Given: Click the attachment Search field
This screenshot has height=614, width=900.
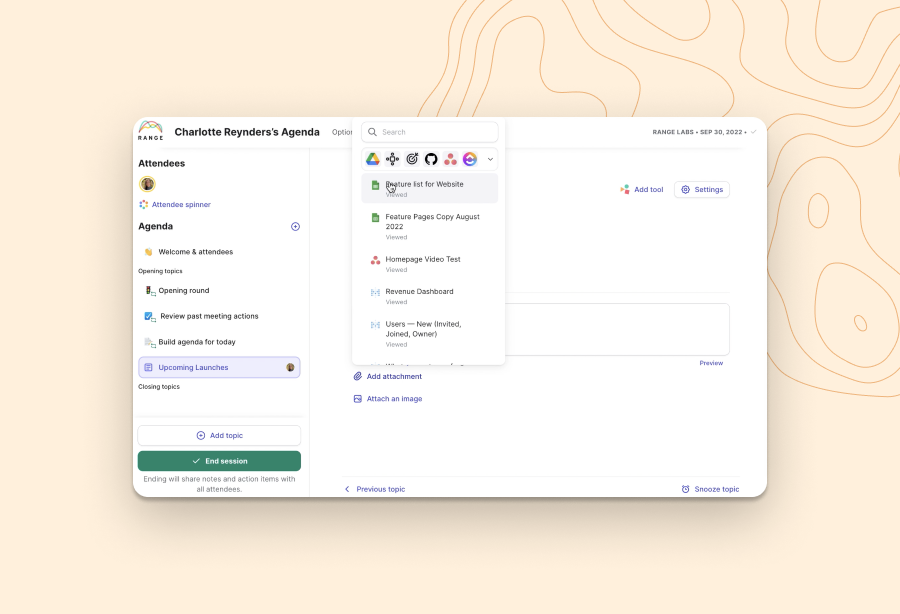Looking at the screenshot, I should (x=429, y=132).
